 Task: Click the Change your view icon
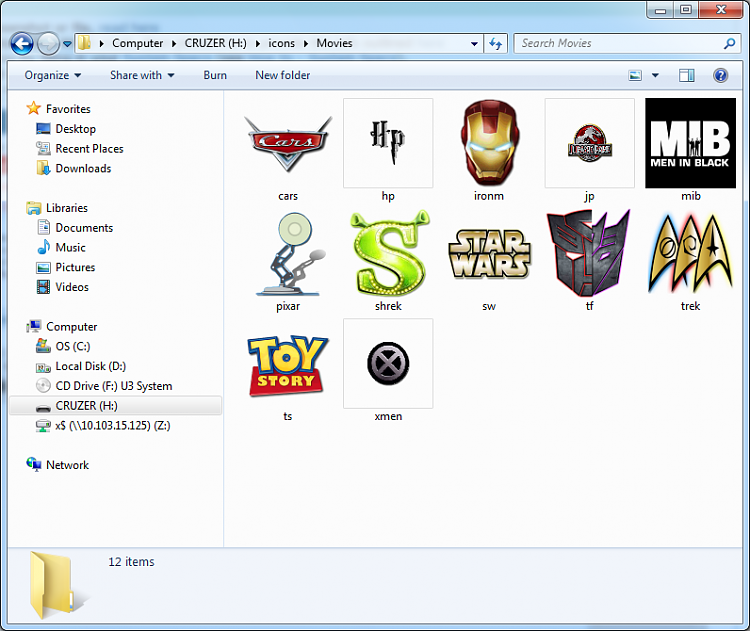coord(635,75)
